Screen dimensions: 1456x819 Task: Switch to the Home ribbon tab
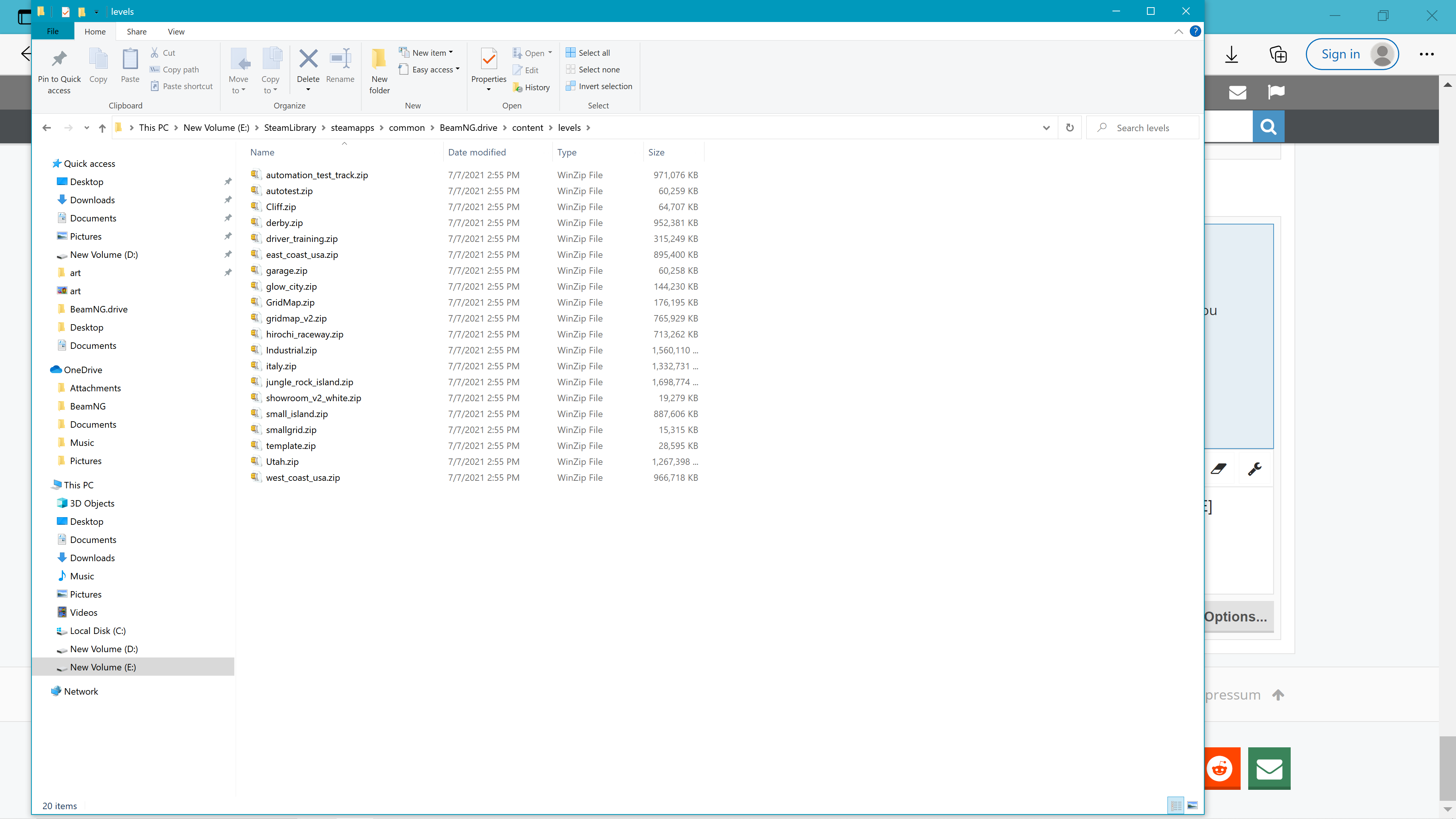(95, 31)
